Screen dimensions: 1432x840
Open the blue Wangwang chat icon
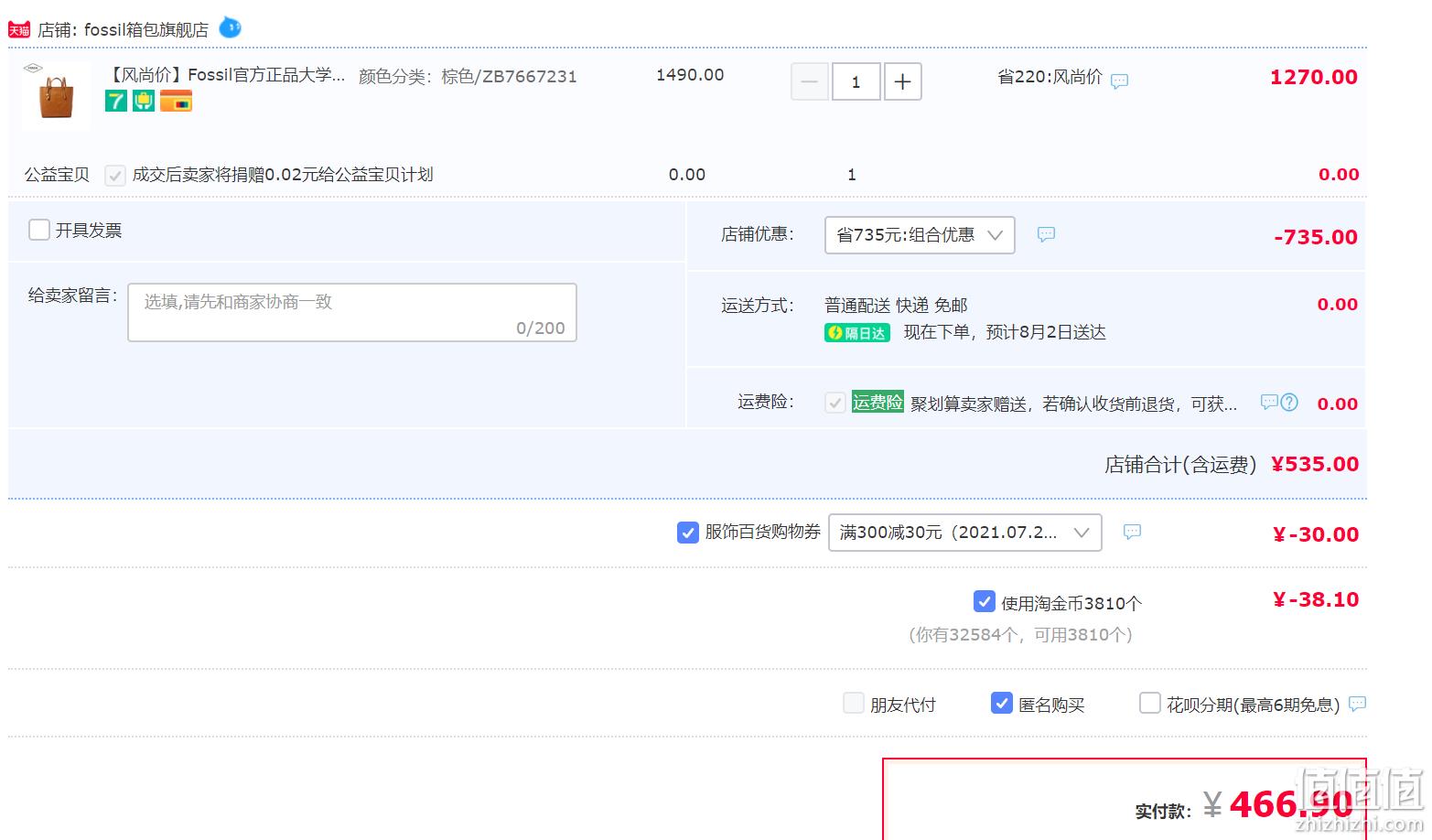coord(231,27)
